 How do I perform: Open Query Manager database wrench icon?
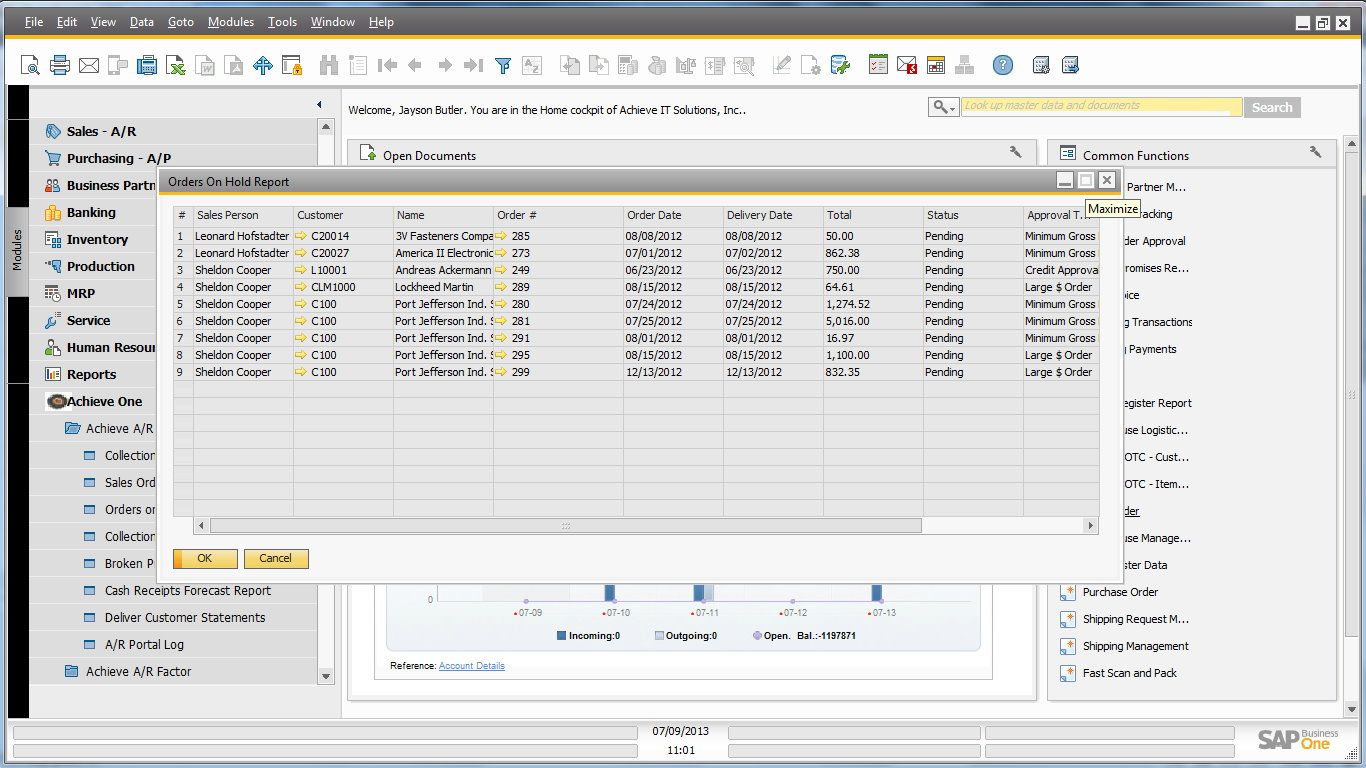pos(841,66)
